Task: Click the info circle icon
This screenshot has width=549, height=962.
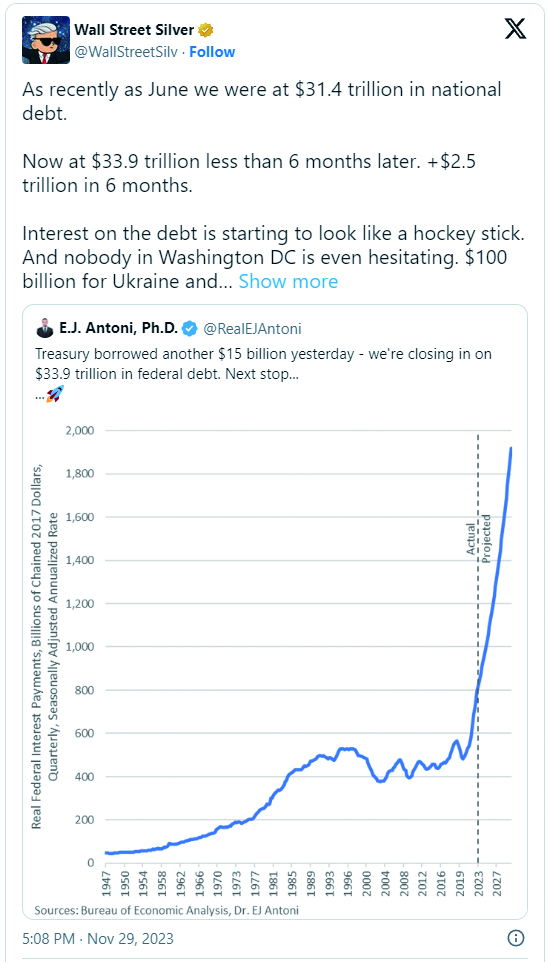Action: click(516, 938)
